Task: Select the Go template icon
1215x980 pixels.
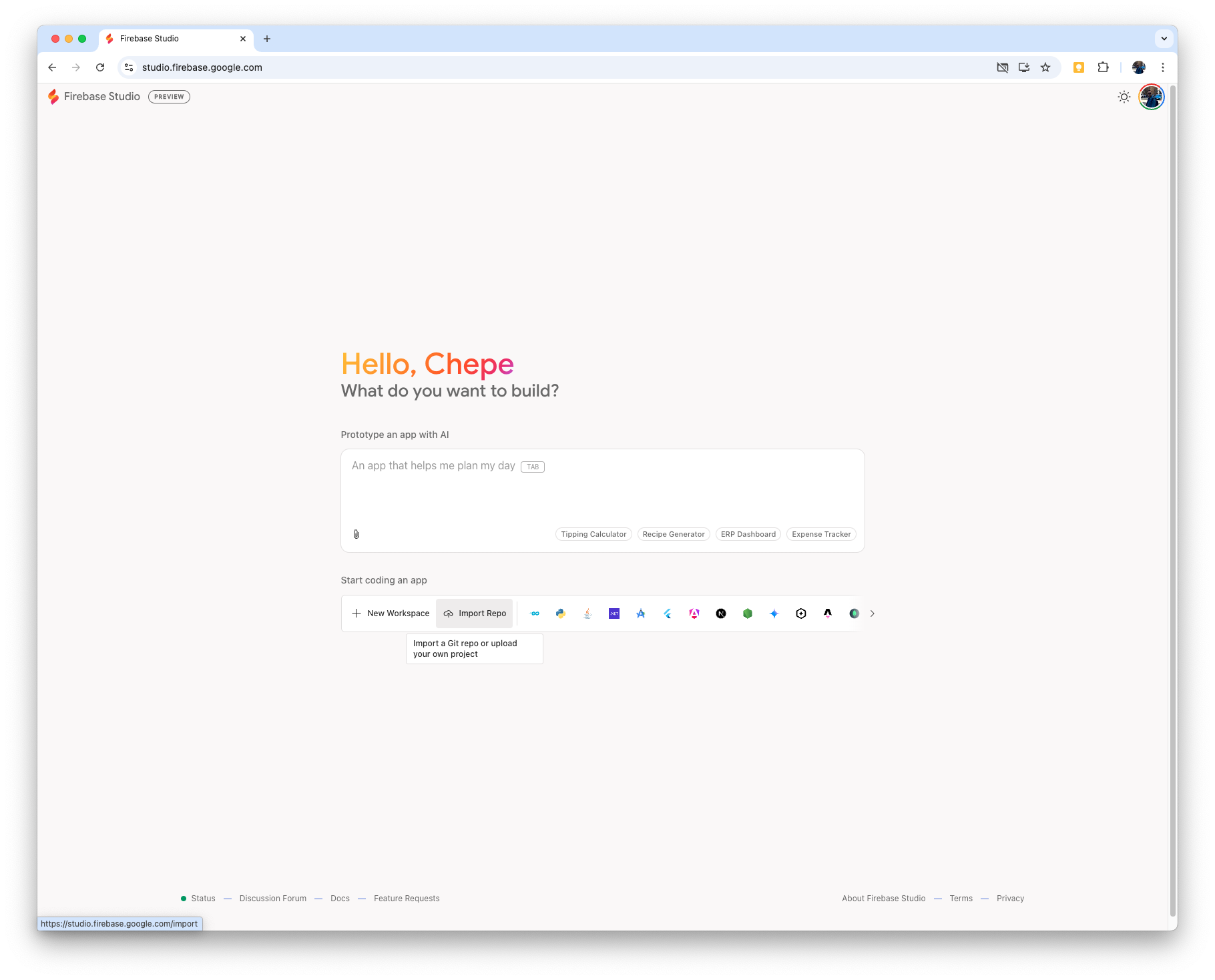Action: tap(535, 614)
